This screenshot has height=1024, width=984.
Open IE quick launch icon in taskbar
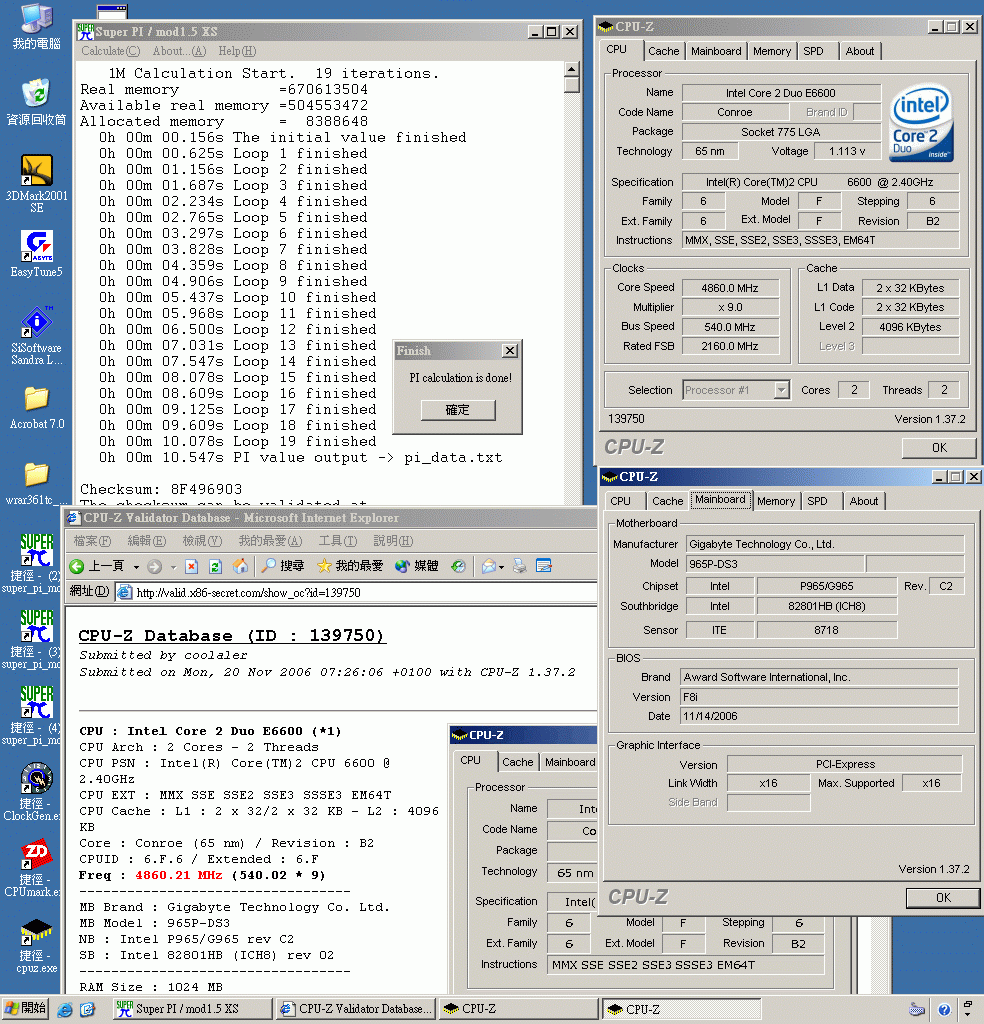click(x=65, y=1010)
